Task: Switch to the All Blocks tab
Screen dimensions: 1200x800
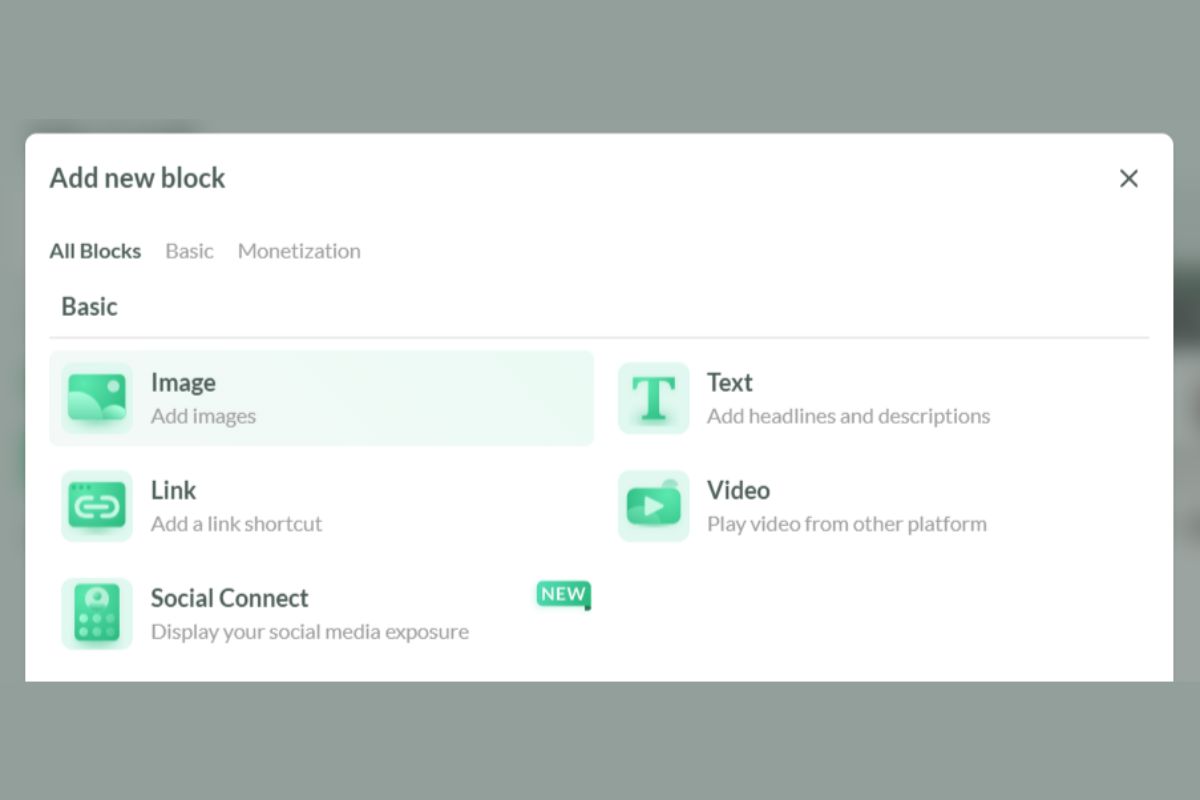Action: [95, 251]
